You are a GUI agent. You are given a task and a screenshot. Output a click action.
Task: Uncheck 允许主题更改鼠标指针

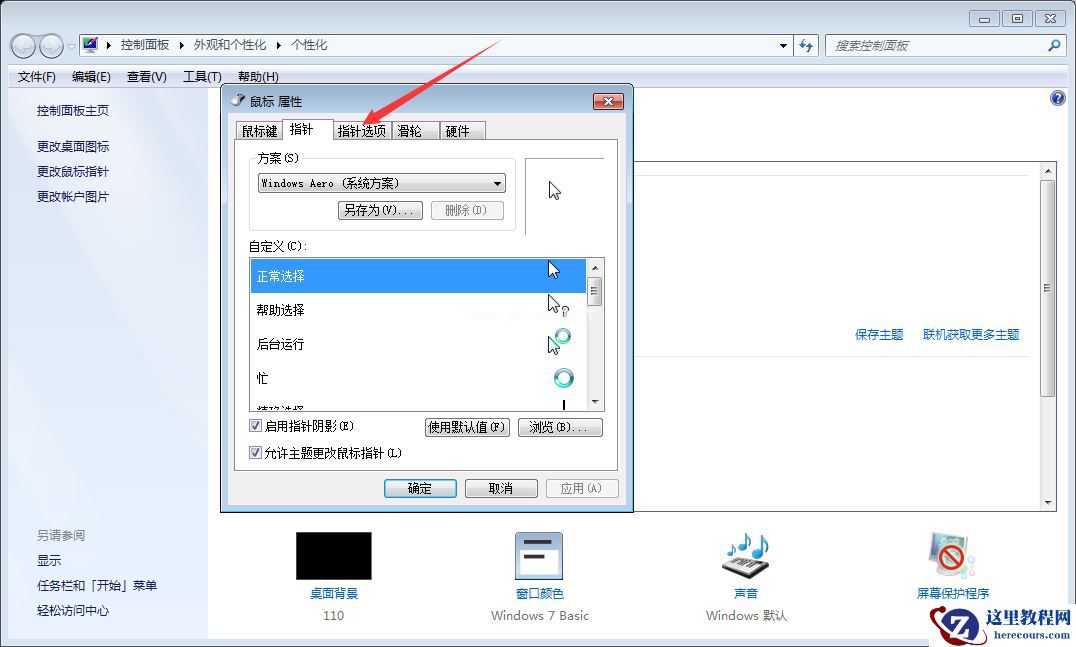(255, 452)
